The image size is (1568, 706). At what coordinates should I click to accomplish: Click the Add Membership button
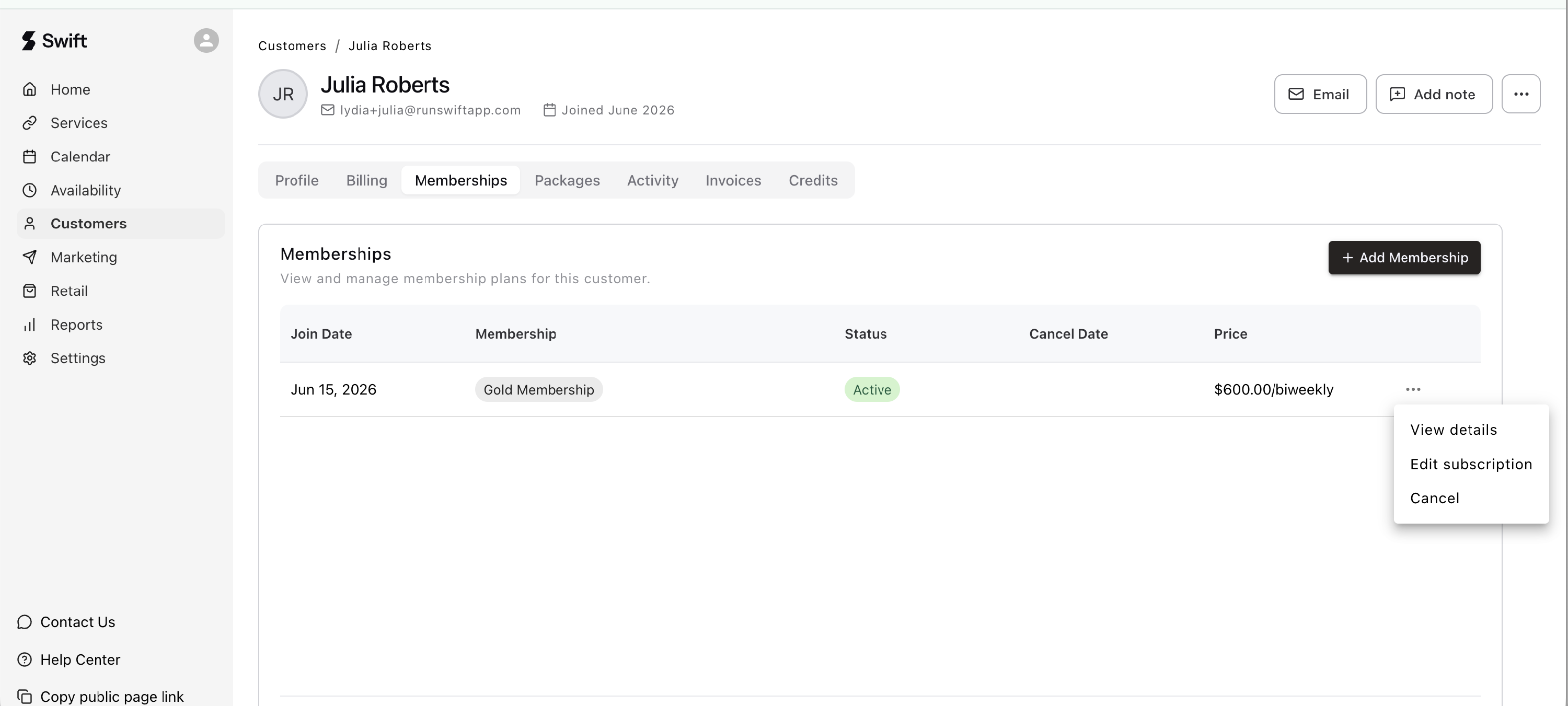click(1404, 258)
